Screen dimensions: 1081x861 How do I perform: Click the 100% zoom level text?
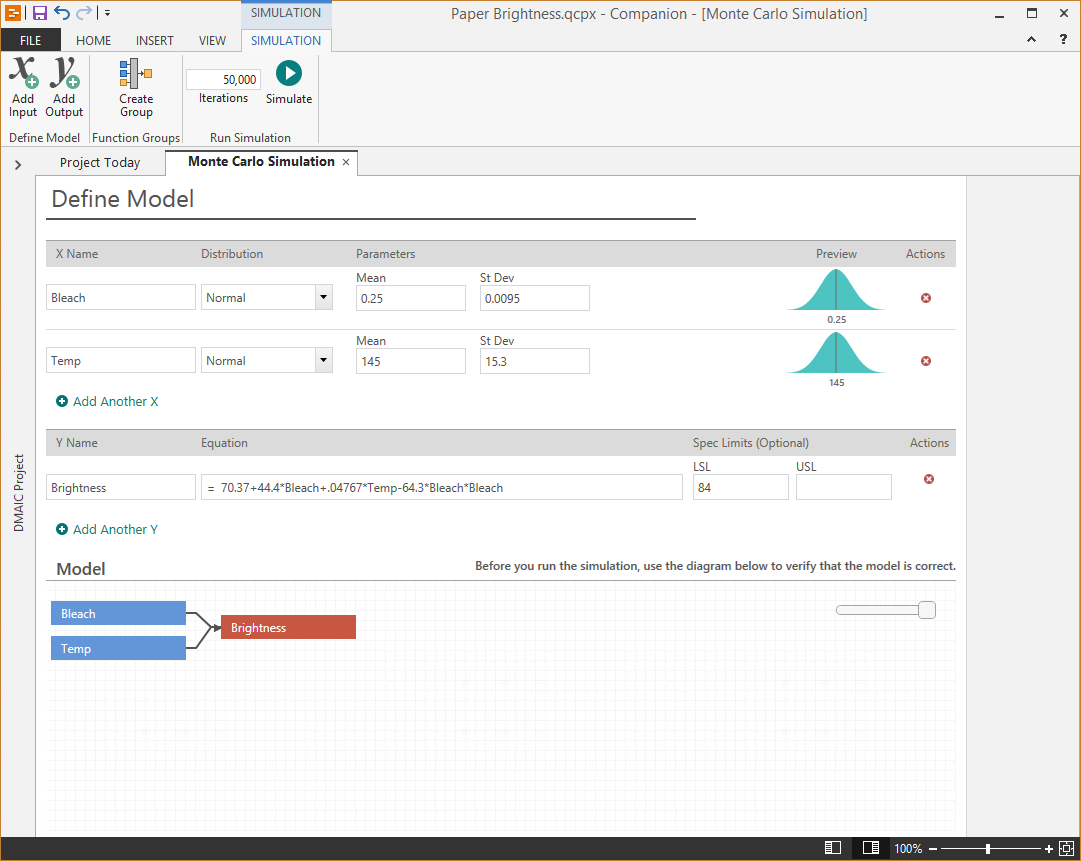pyautogui.click(x=908, y=849)
